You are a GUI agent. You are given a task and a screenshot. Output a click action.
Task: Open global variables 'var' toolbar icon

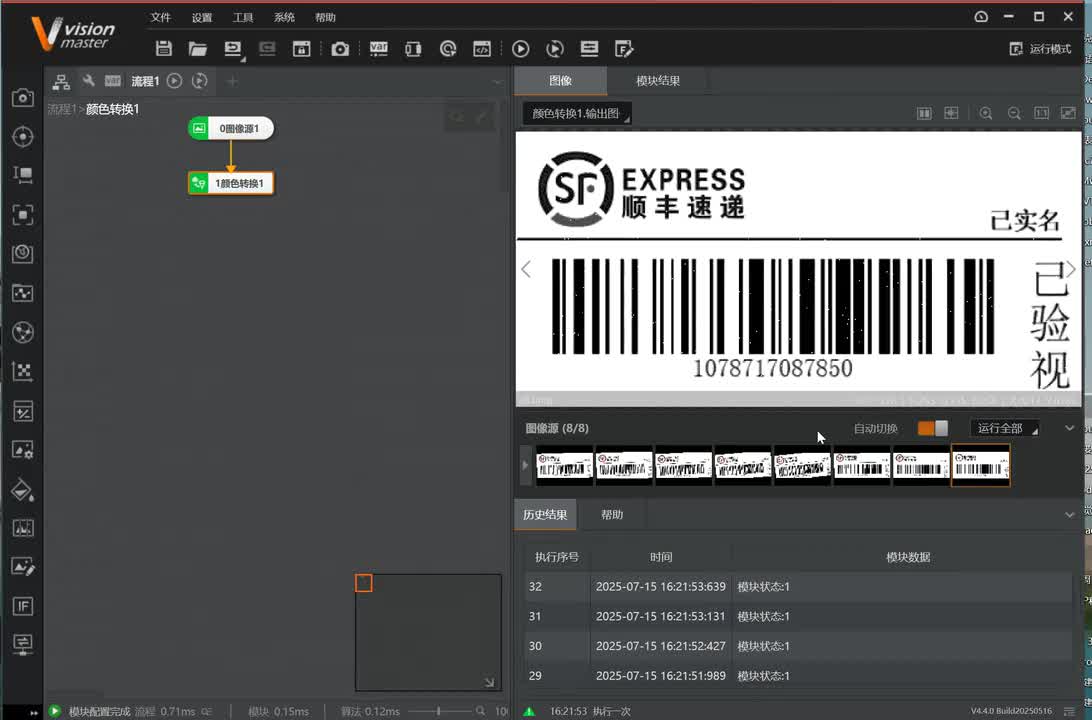click(x=379, y=49)
